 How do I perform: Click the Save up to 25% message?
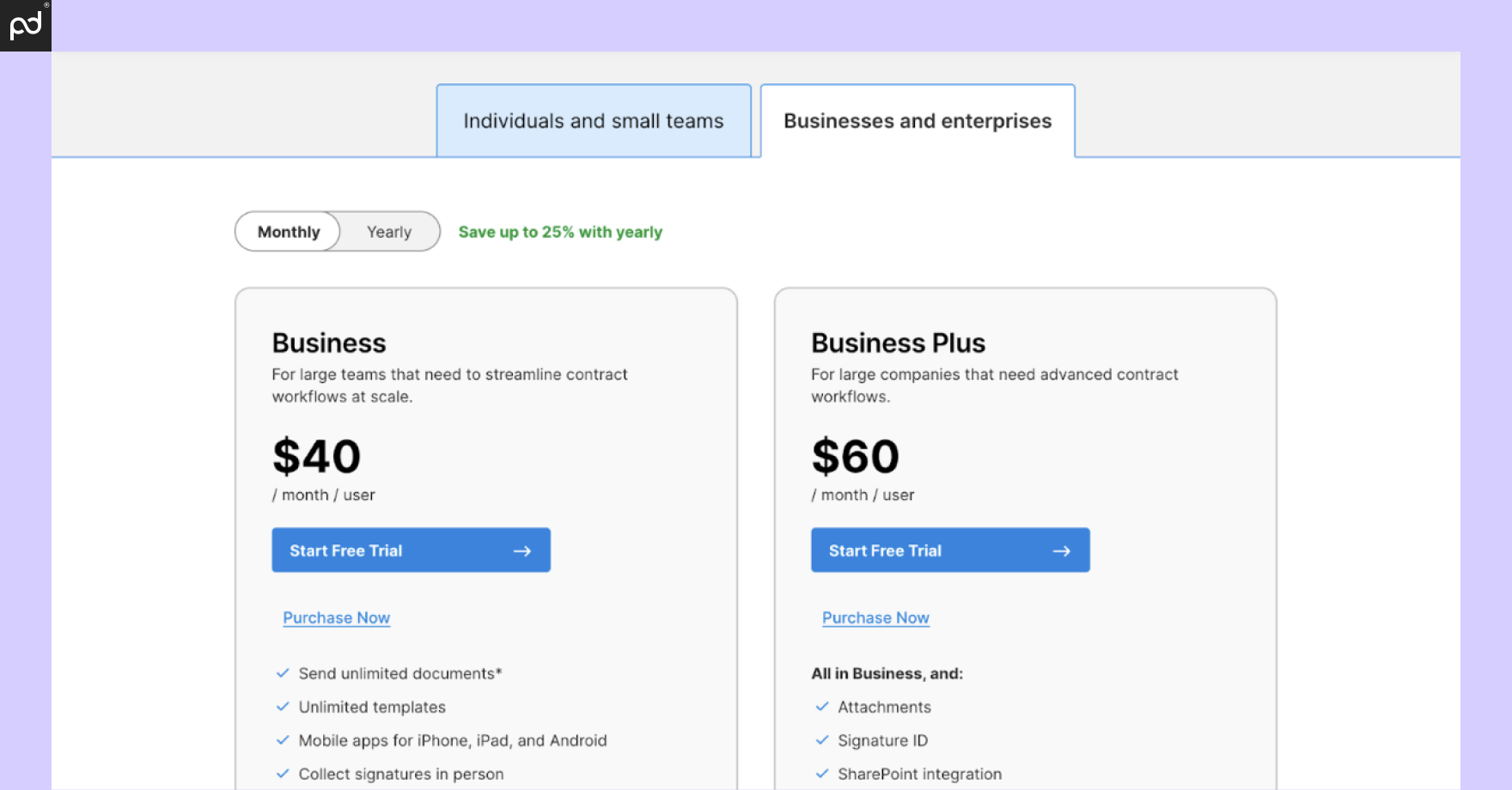[559, 231]
